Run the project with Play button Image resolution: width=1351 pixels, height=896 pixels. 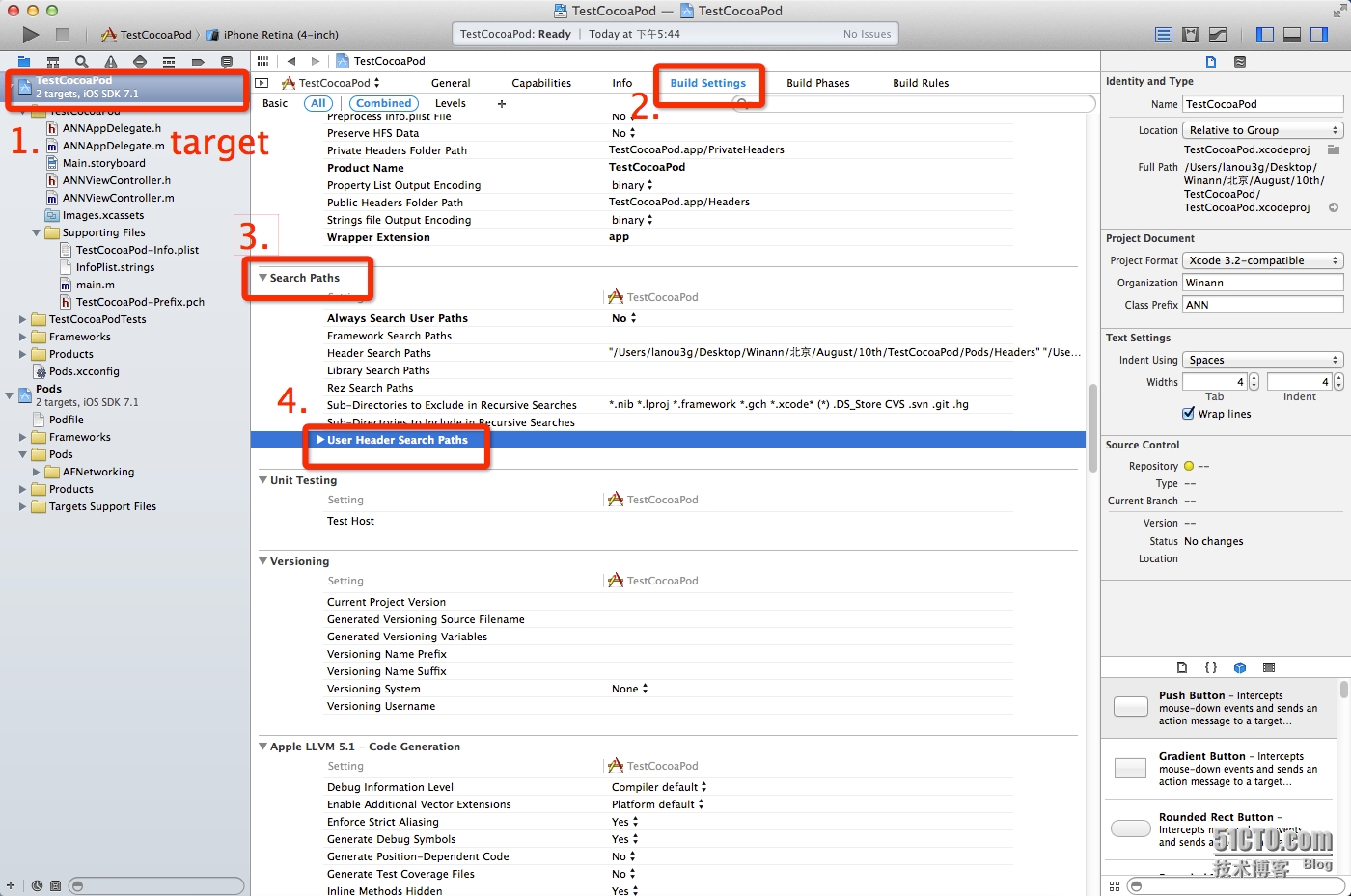coord(31,35)
